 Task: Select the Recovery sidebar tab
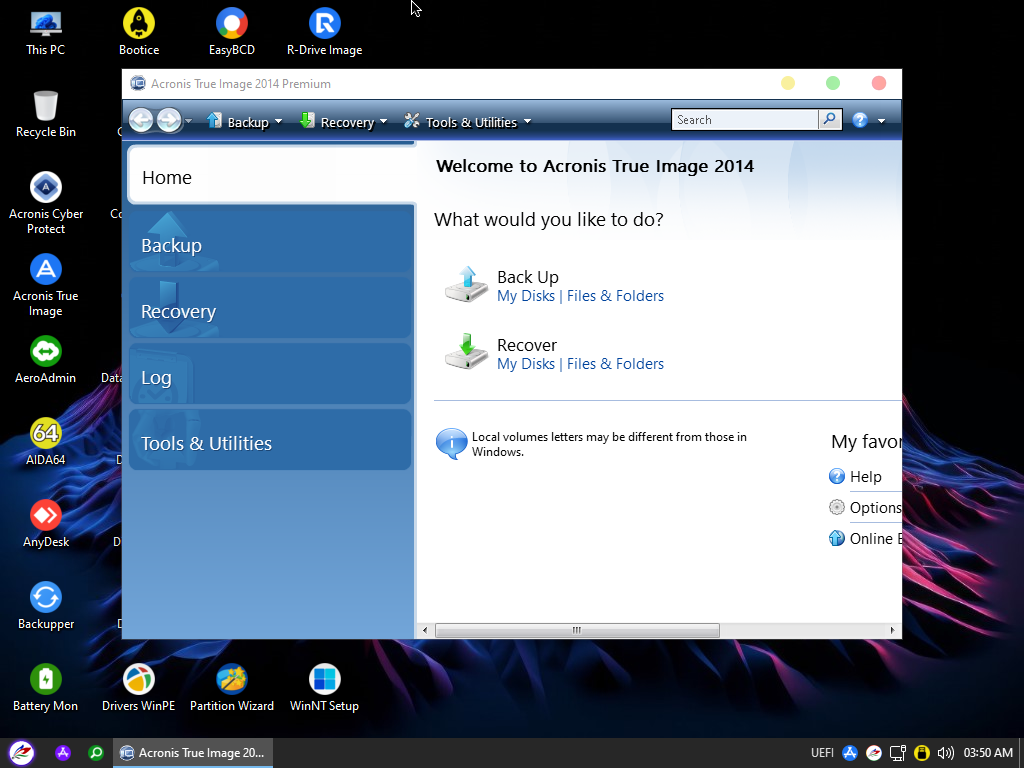[x=270, y=308]
